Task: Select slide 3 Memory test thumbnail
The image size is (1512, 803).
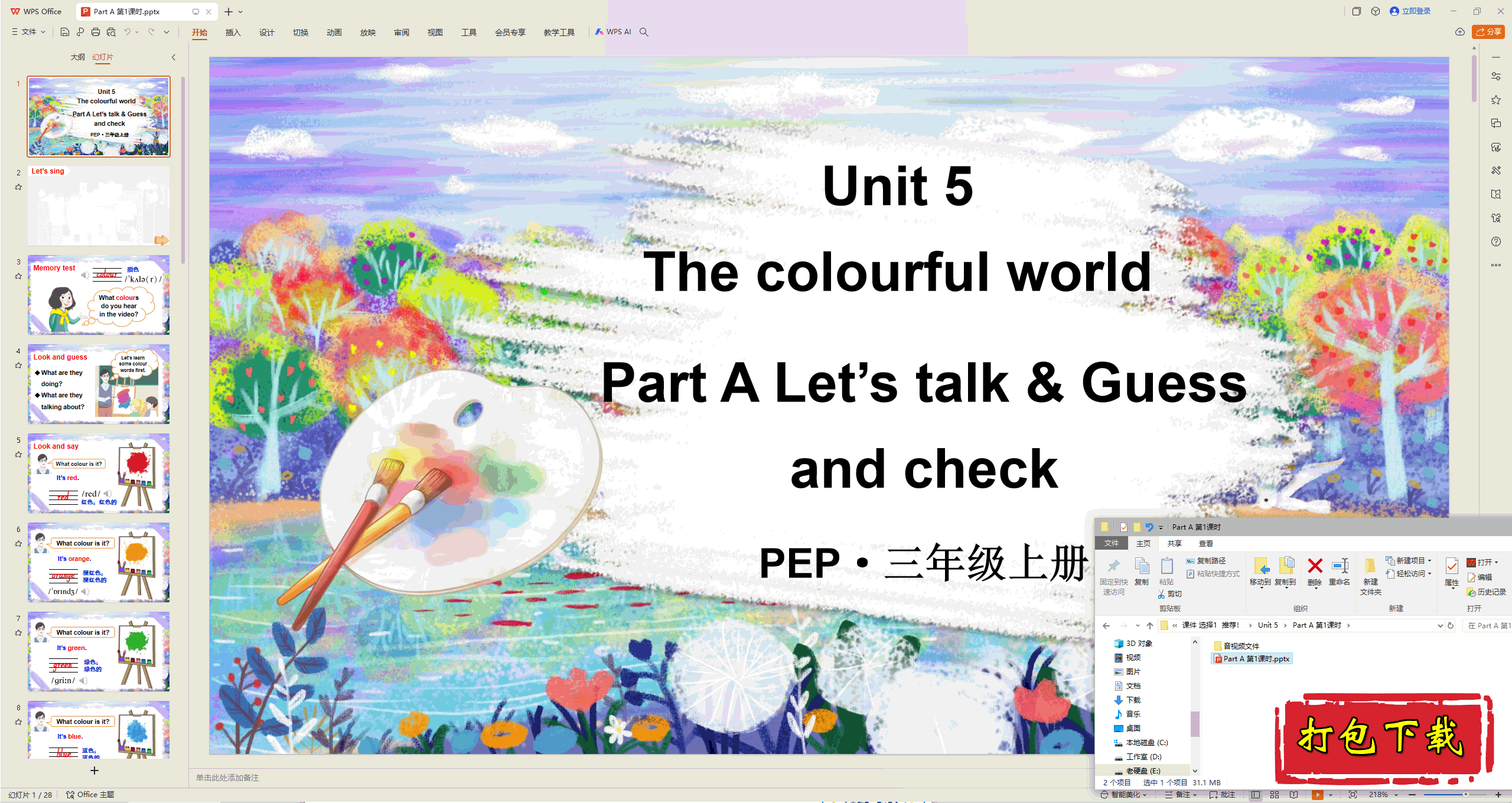Action: pyautogui.click(x=99, y=295)
